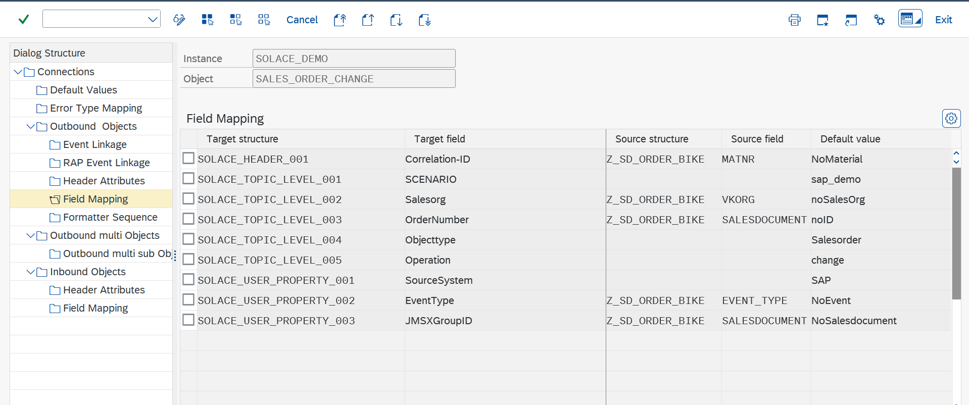Screen dimensions: 969x405
Task: Tick the checkbox for SOLACE_USER_PROPERTY_002 row
Action: pos(188,300)
